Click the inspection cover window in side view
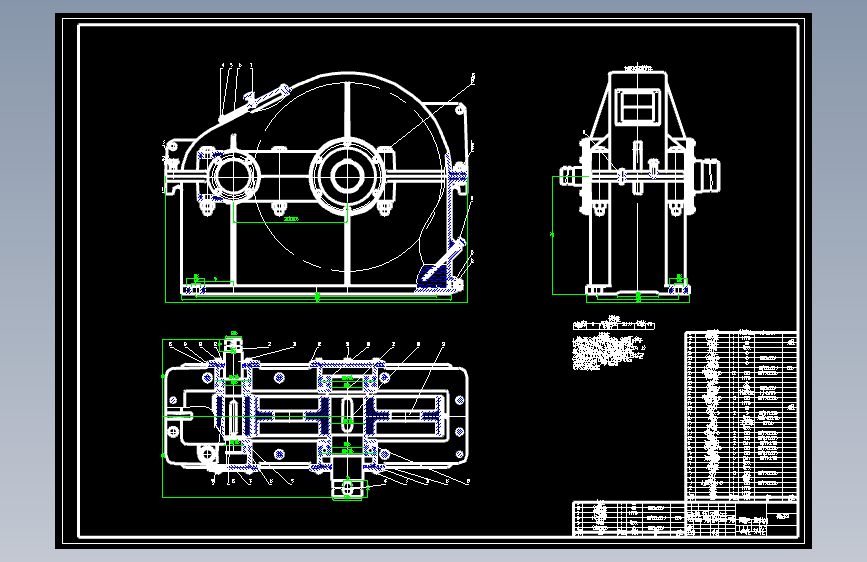The image size is (867, 562). (x=638, y=106)
